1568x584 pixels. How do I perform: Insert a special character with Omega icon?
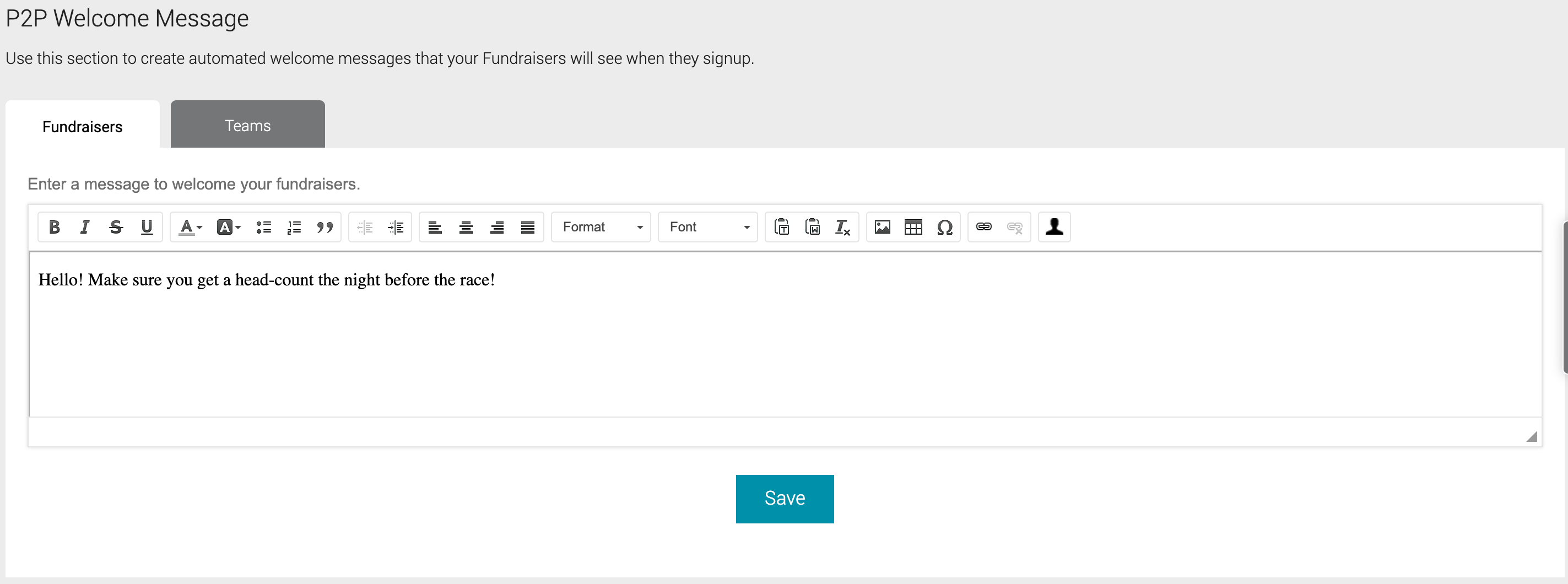click(x=944, y=227)
